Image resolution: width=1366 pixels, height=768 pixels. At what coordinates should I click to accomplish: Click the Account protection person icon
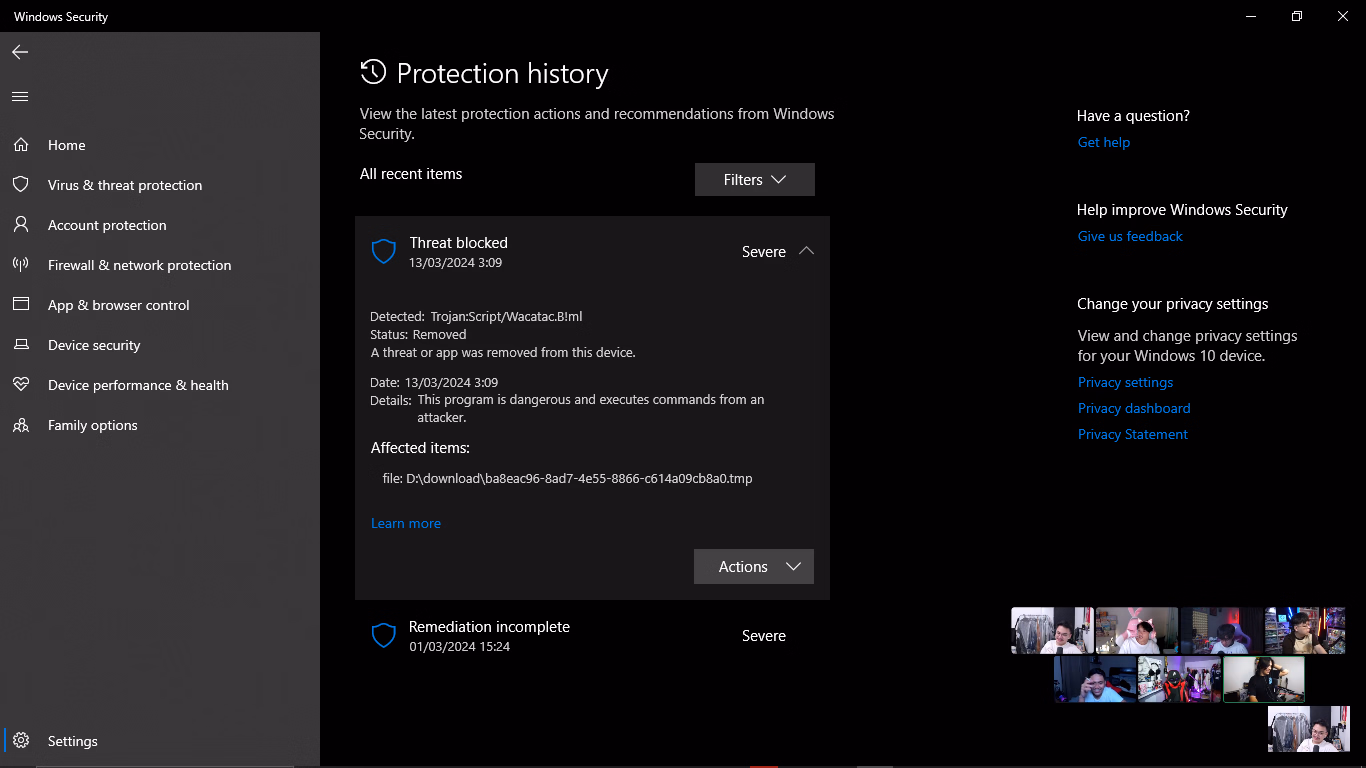tap(20, 225)
